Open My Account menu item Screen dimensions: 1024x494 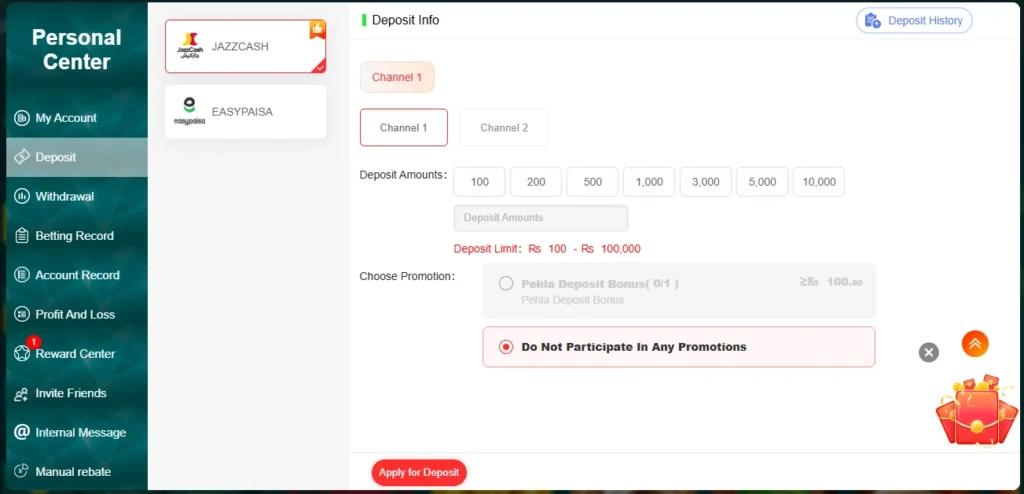77,118
